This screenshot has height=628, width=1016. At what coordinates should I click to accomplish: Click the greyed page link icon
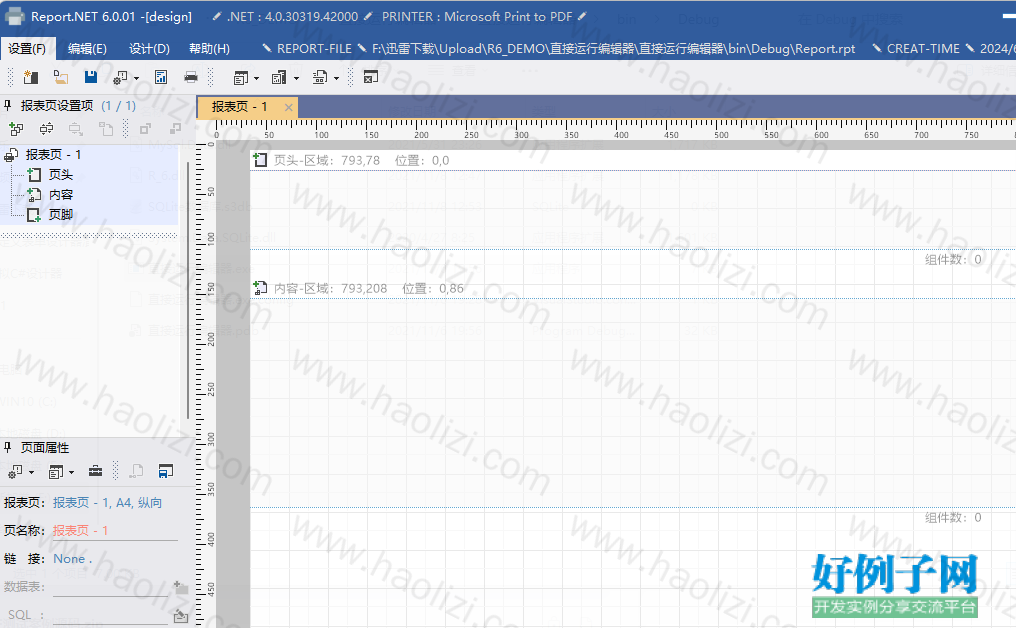pos(136,471)
